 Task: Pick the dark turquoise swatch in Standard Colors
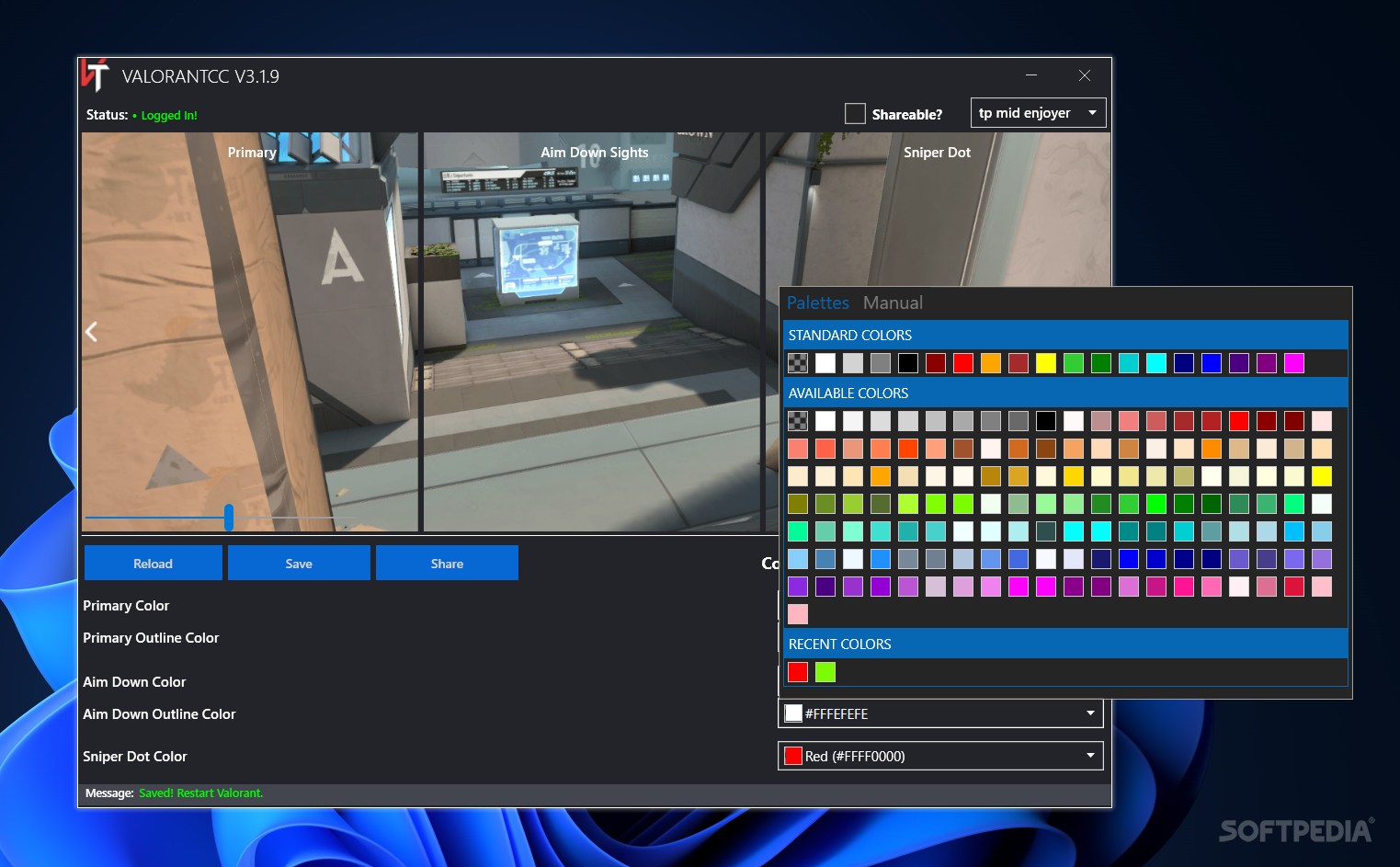[1129, 363]
